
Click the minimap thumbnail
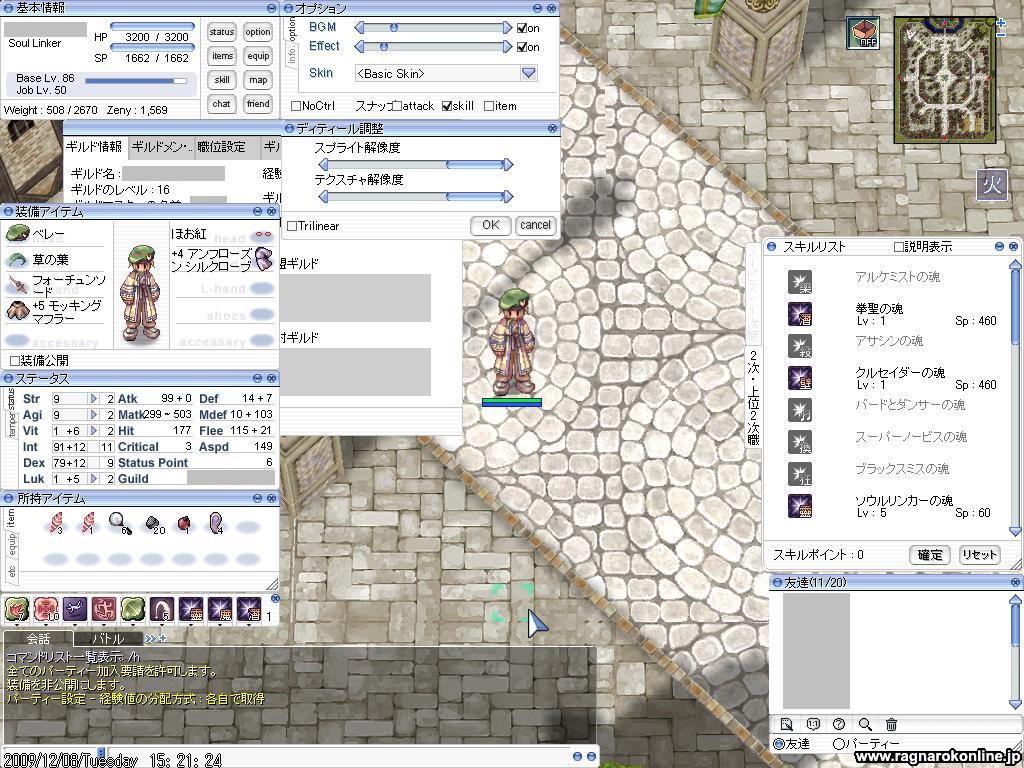945,80
